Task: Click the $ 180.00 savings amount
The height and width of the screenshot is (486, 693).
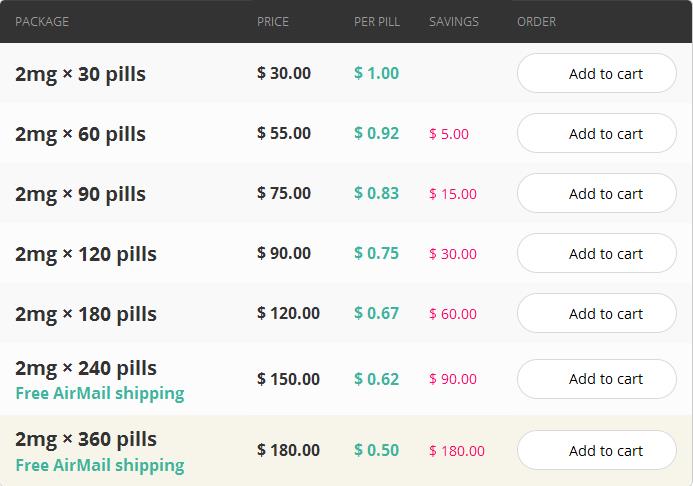Action: pos(457,451)
